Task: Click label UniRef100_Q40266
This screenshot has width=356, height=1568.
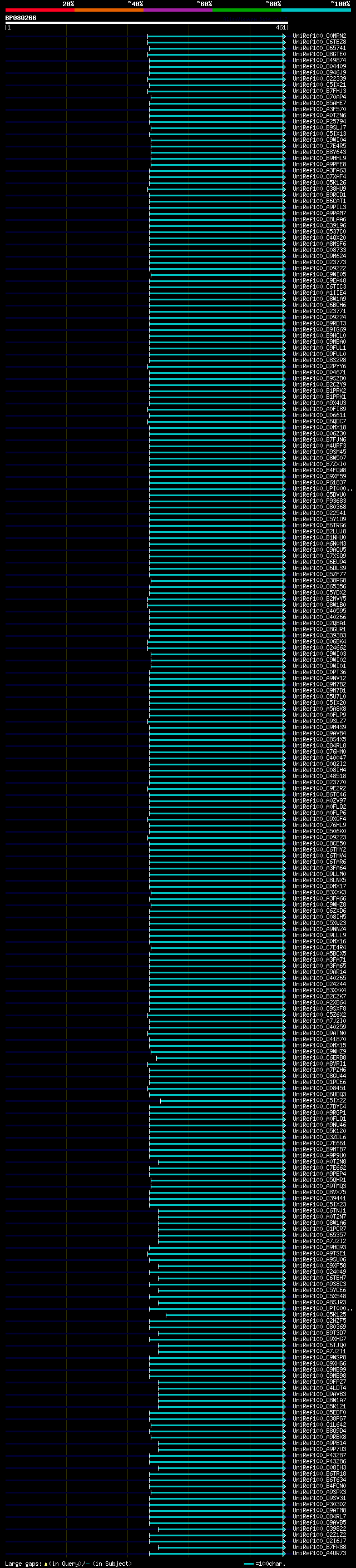Action: pos(319,617)
